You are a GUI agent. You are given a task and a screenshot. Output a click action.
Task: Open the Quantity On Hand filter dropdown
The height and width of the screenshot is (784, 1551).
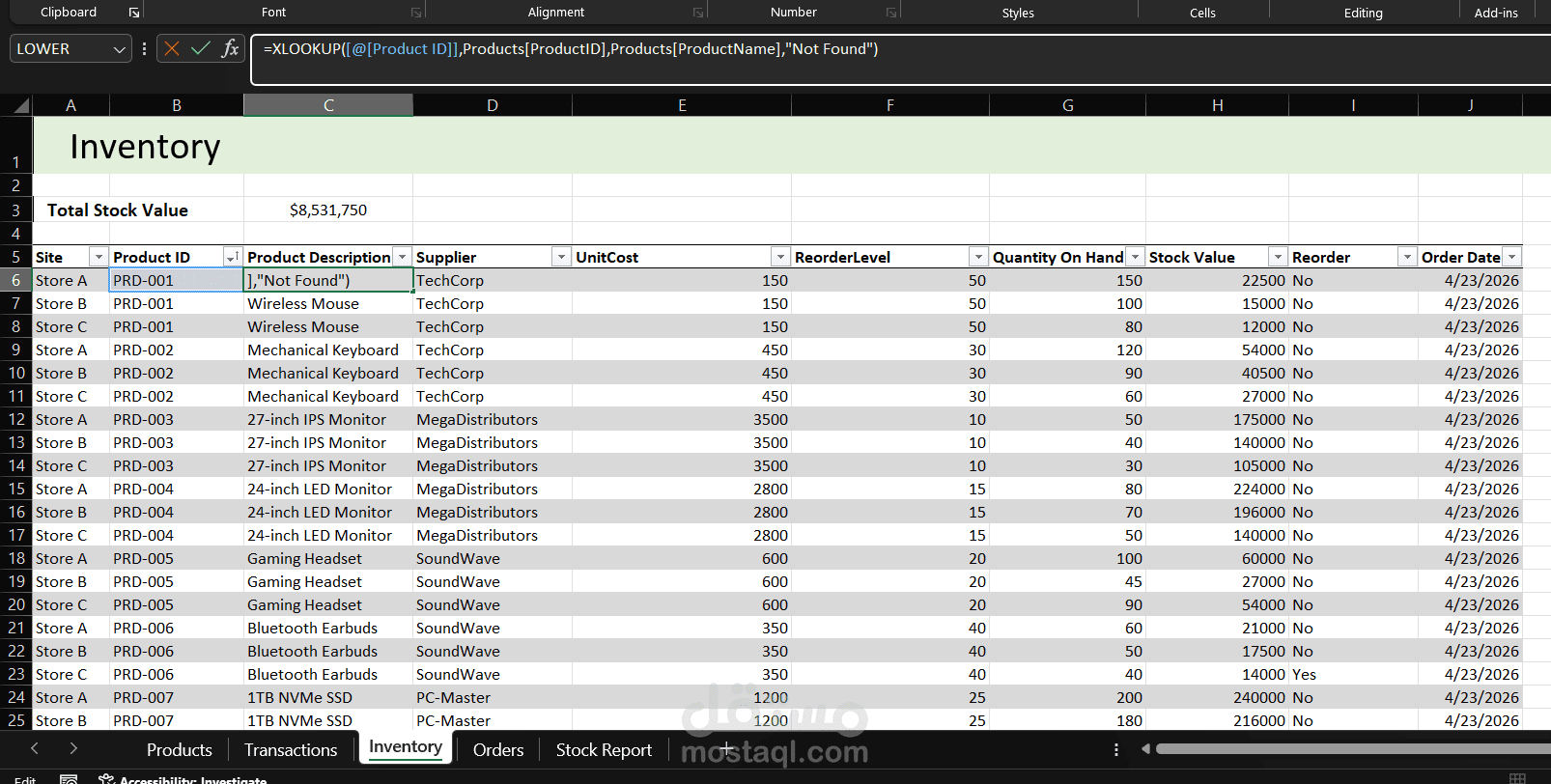1135,257
